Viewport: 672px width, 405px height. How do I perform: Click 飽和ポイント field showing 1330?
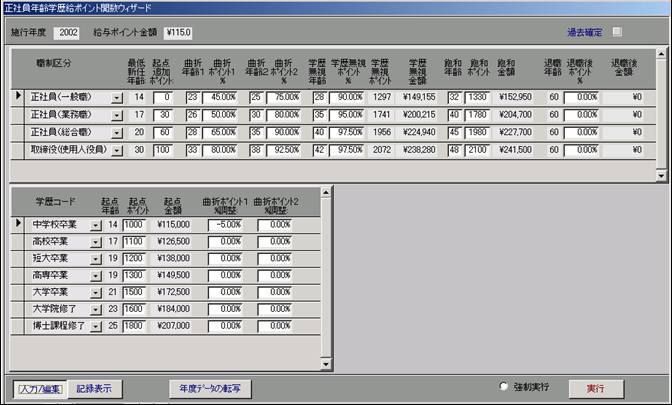477,98
